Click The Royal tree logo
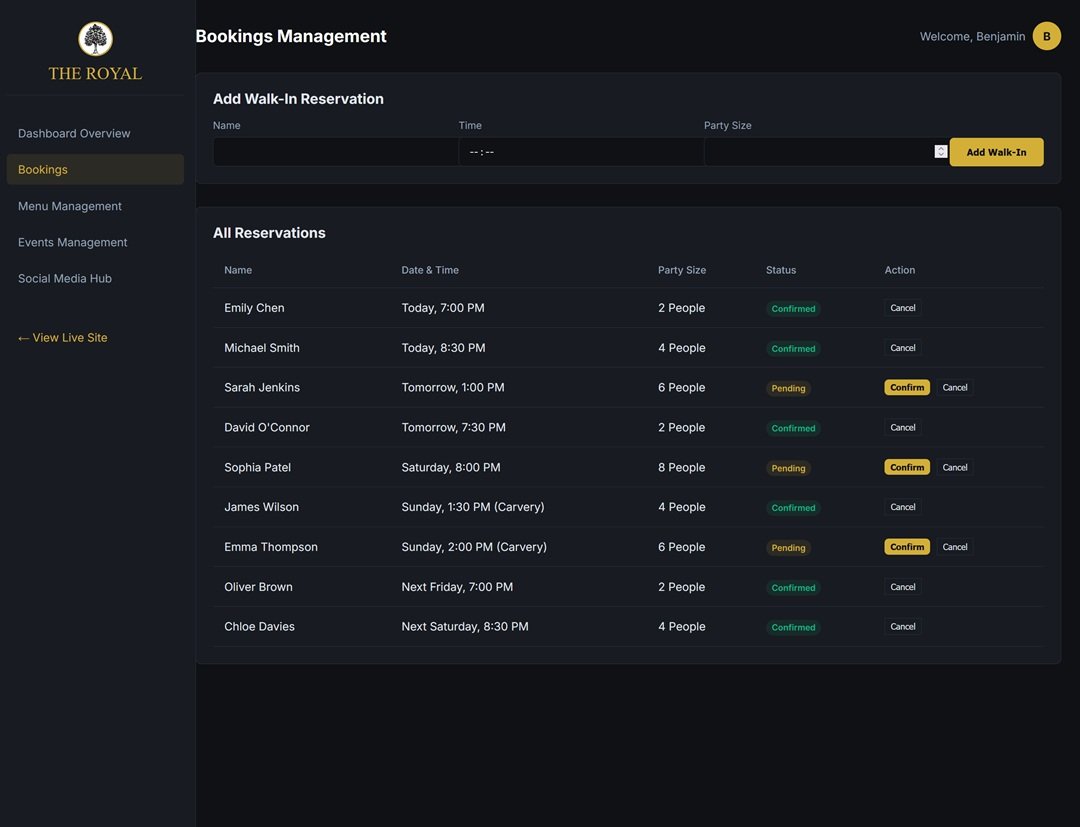Image resolution: width=1080 pixels, height=827 pixels. 95,39
